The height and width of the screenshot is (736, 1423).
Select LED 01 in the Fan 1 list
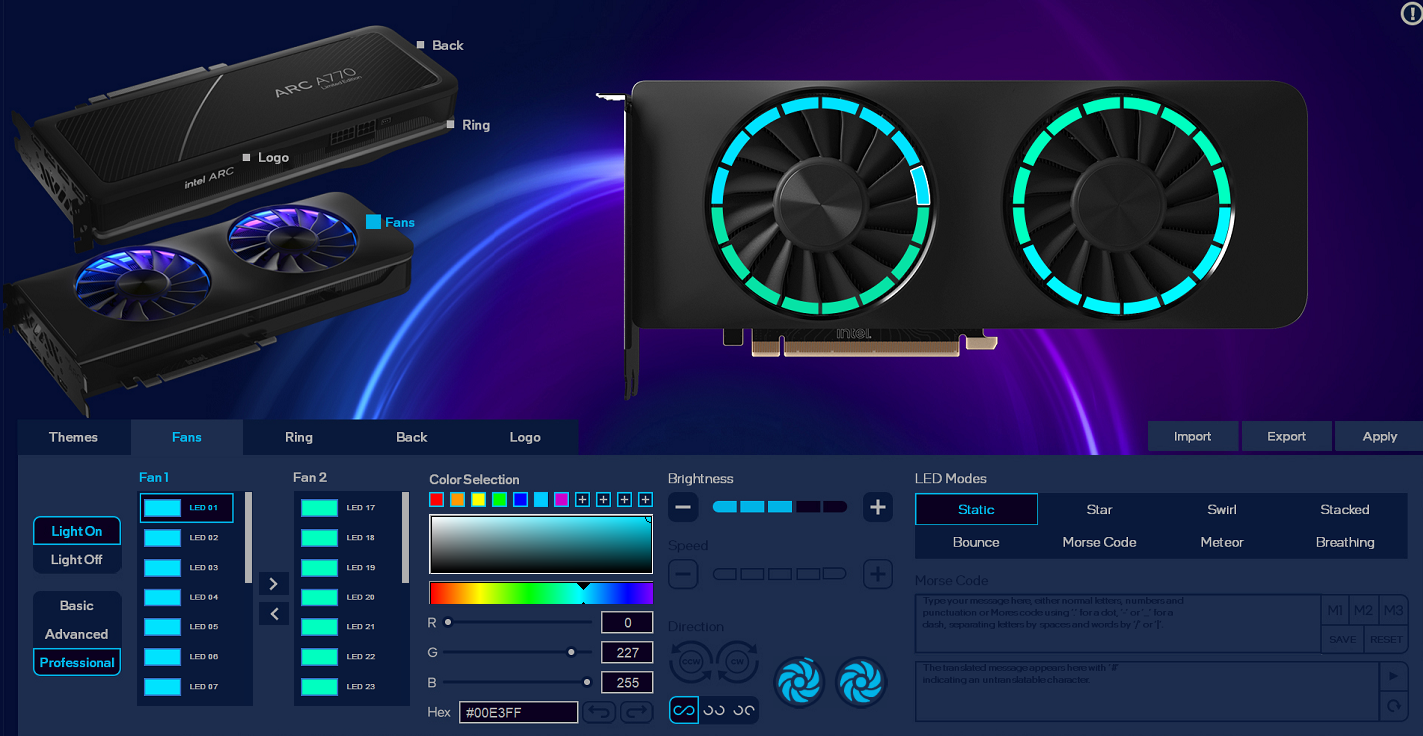click(x=187, y=508)
